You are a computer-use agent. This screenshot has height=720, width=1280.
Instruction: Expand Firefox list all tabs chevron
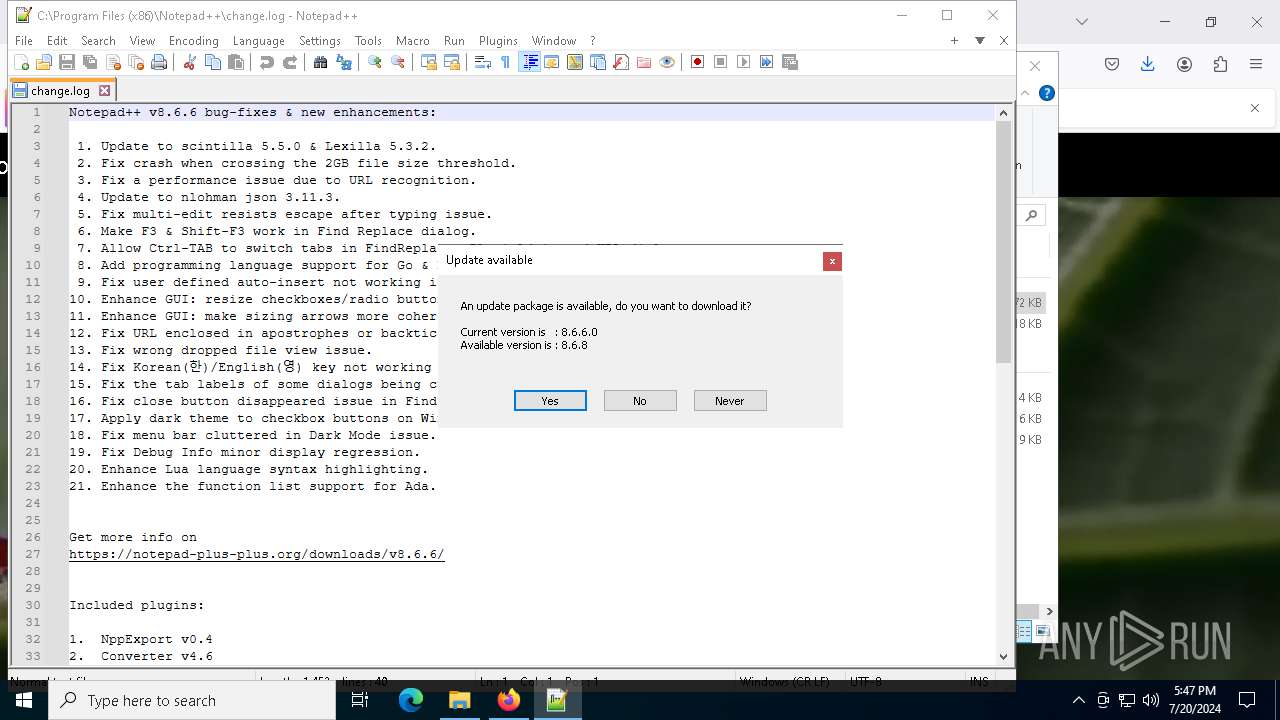(x=1082, y=21)
